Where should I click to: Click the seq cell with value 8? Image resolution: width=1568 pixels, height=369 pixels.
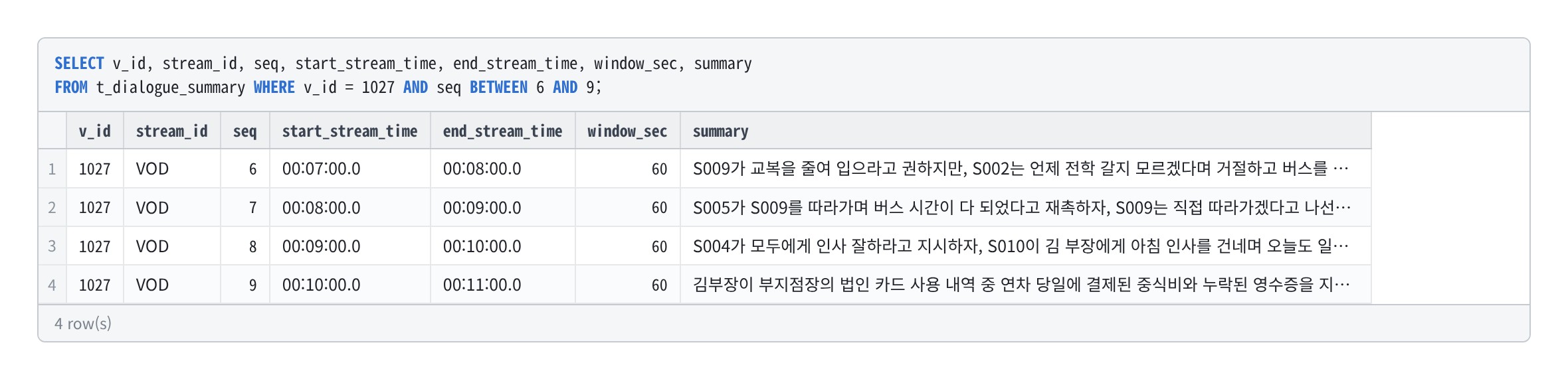[x=245, y=246]
